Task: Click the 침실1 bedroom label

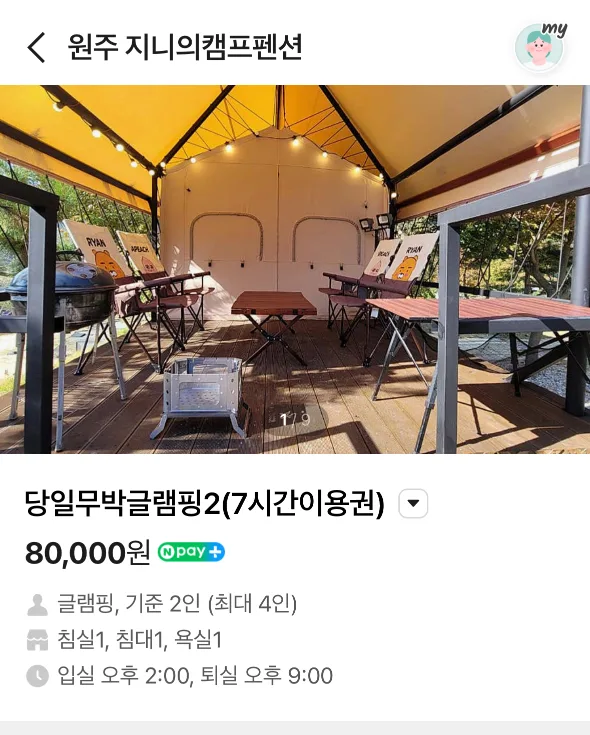Action: point(81,640)
